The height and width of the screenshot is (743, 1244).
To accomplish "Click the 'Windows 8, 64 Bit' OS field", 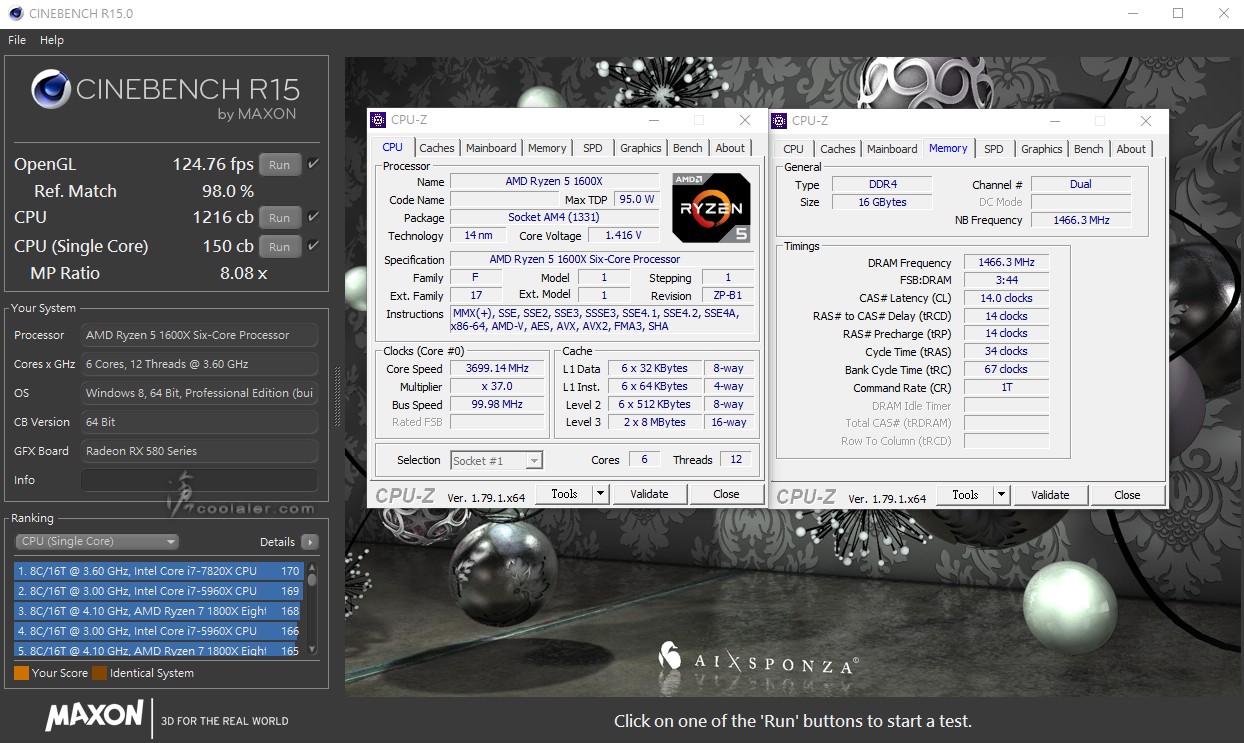I will tap(199, 393).
